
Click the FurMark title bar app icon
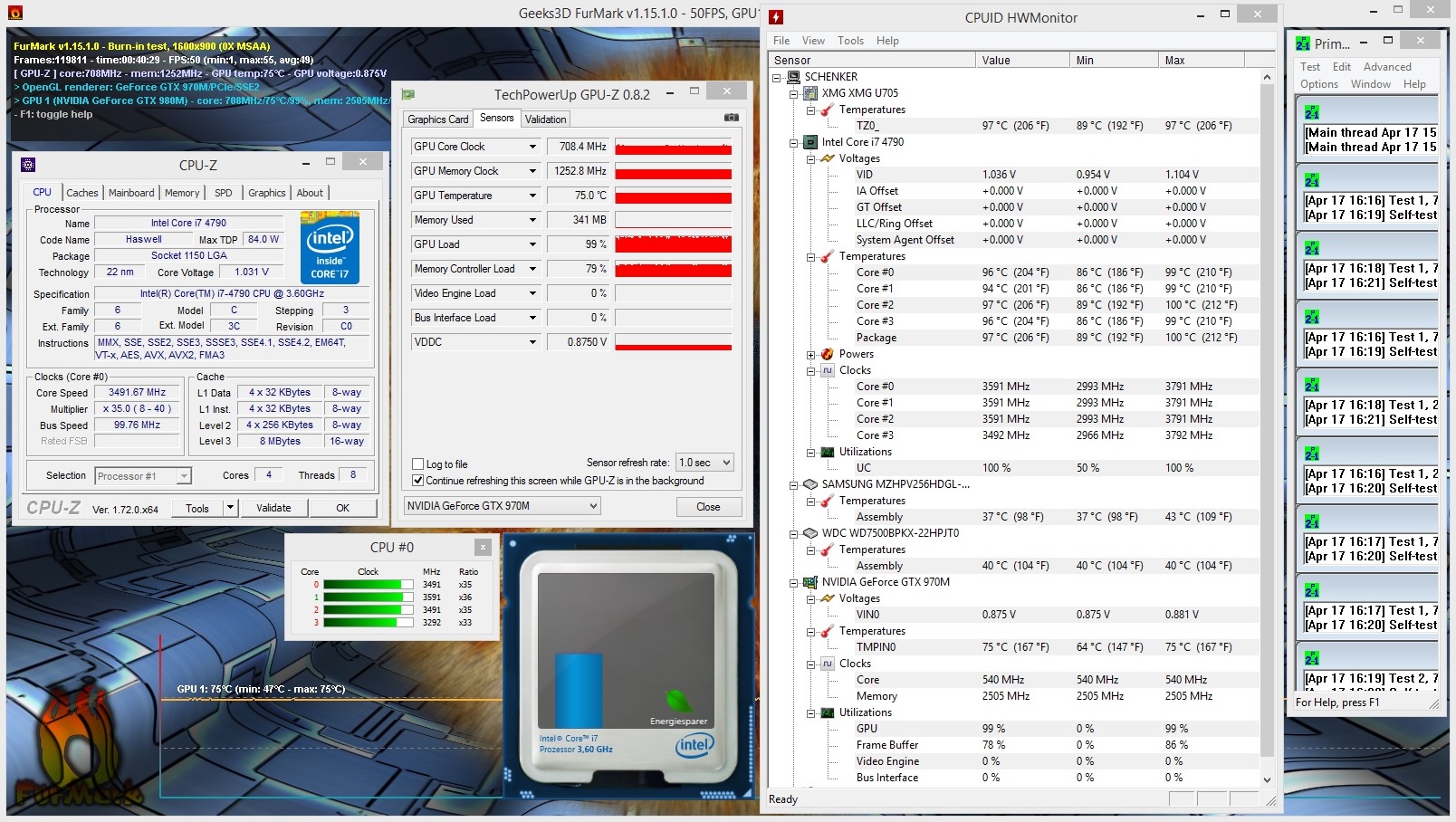click(14, 13)
